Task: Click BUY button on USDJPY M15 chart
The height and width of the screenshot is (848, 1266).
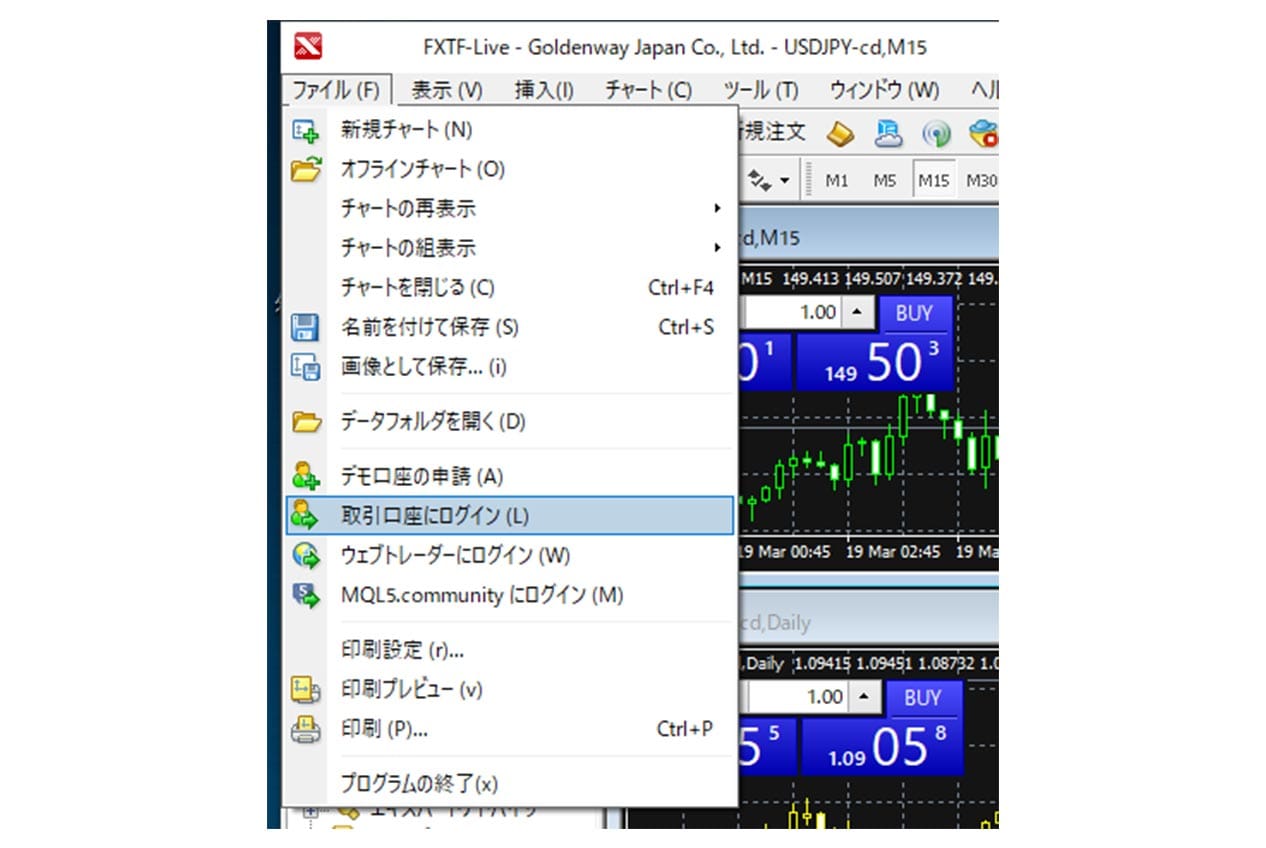Action: pos(914,313)
